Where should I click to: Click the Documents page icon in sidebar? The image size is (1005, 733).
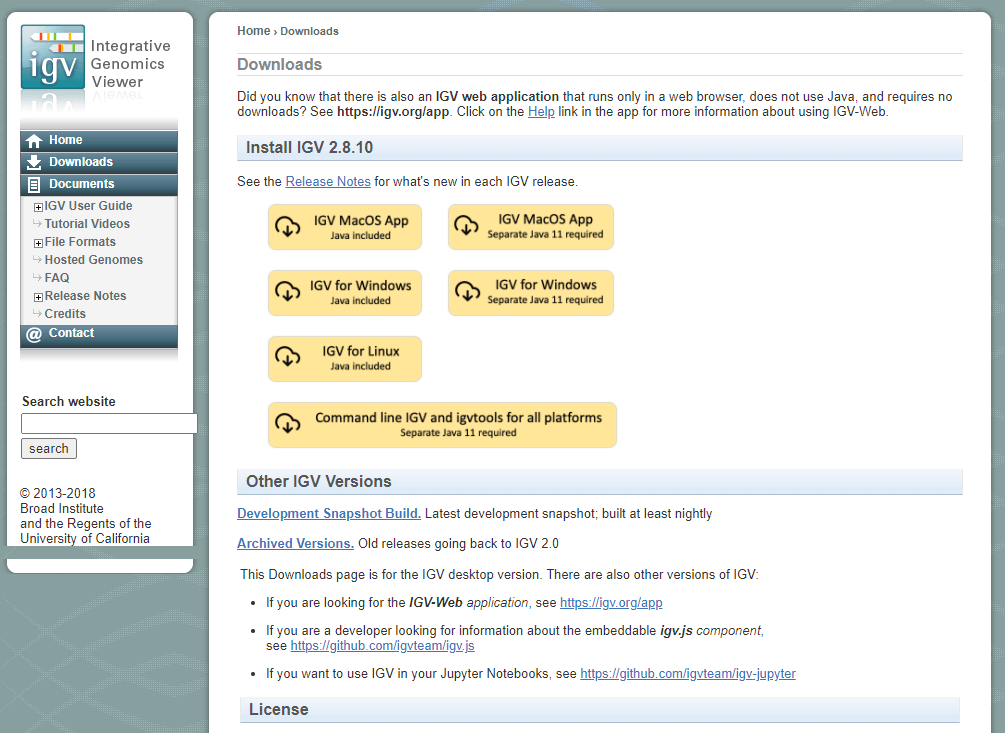(34, 185)
